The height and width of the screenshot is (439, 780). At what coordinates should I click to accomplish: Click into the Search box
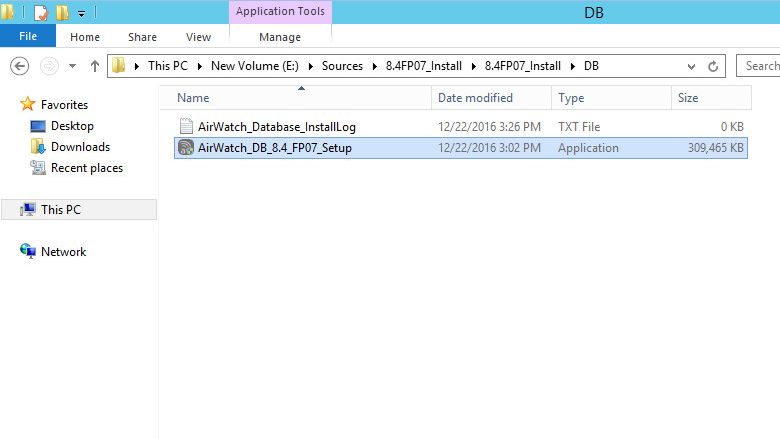(x=758, y=66)
